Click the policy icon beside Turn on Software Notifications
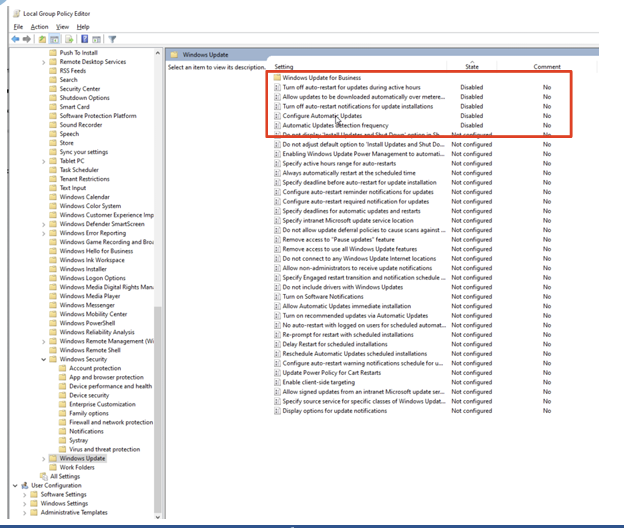Screen dimensions: 624x528 click(x=277, y=297)
